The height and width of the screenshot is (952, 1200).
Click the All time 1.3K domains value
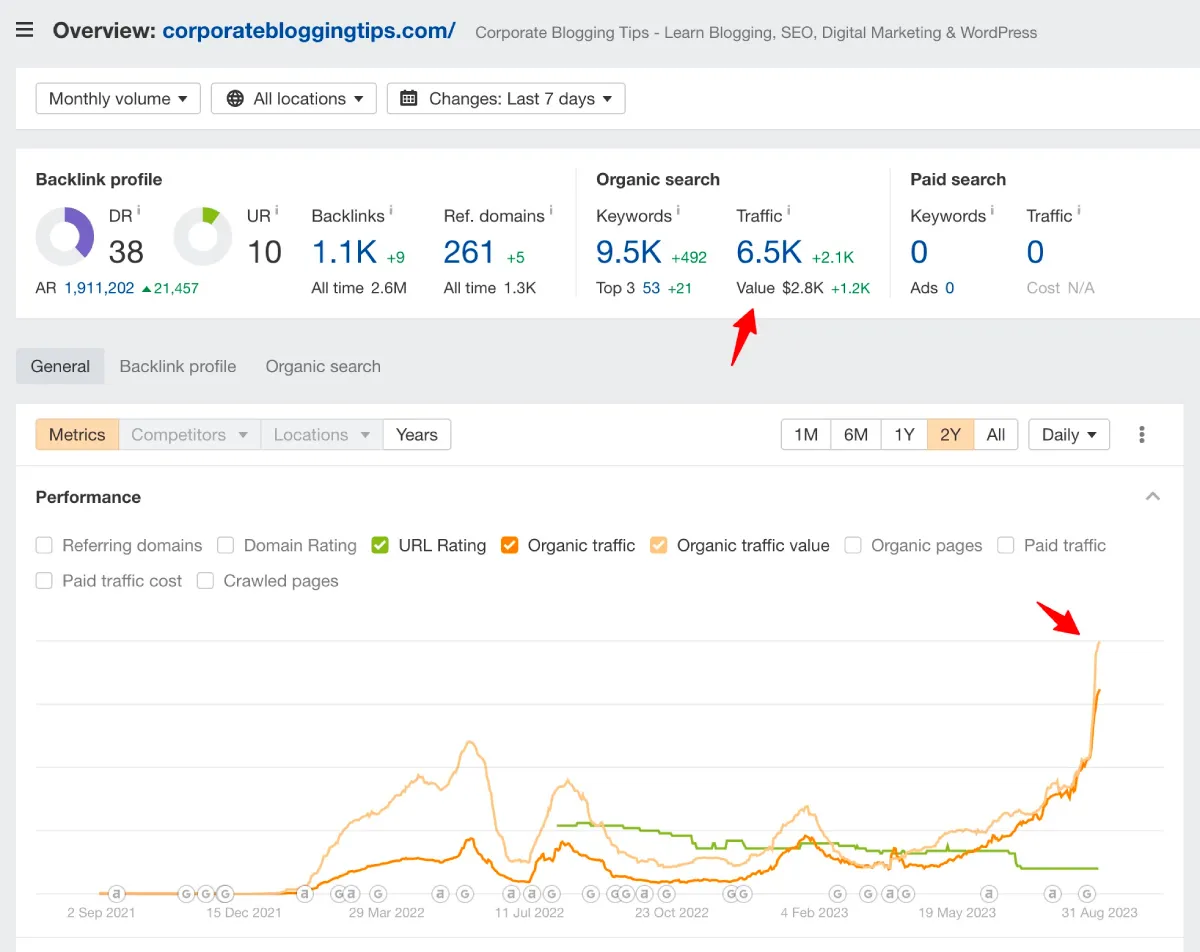pos(490,288)
